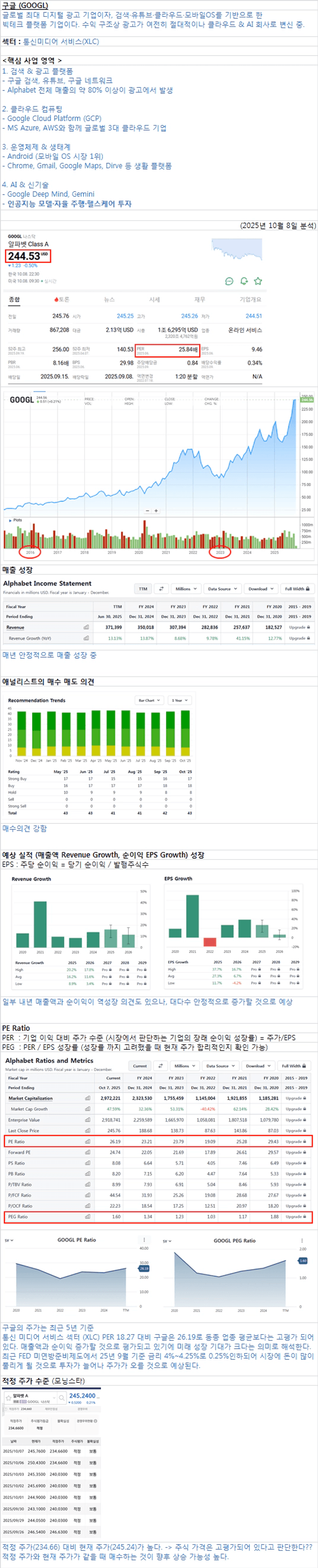Select the 기업개요 tab
The width and height of the screenshot is (318, 1568).
click(x=250, y=299)
